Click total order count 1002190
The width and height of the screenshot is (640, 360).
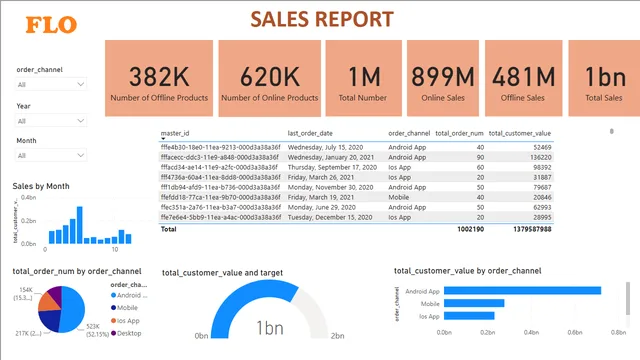tap(471, 229)
